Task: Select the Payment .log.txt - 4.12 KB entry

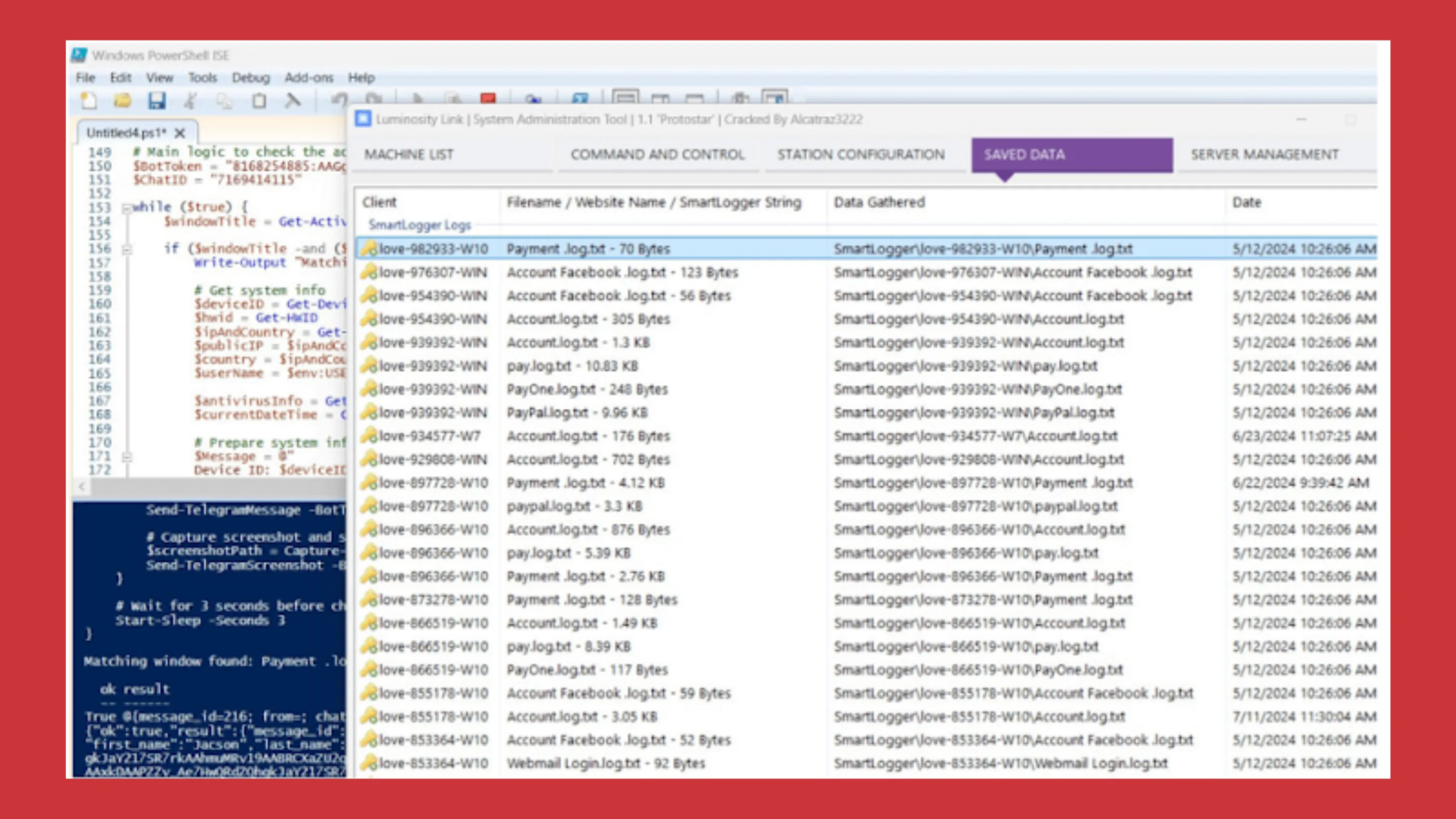Action: (585, 483)
